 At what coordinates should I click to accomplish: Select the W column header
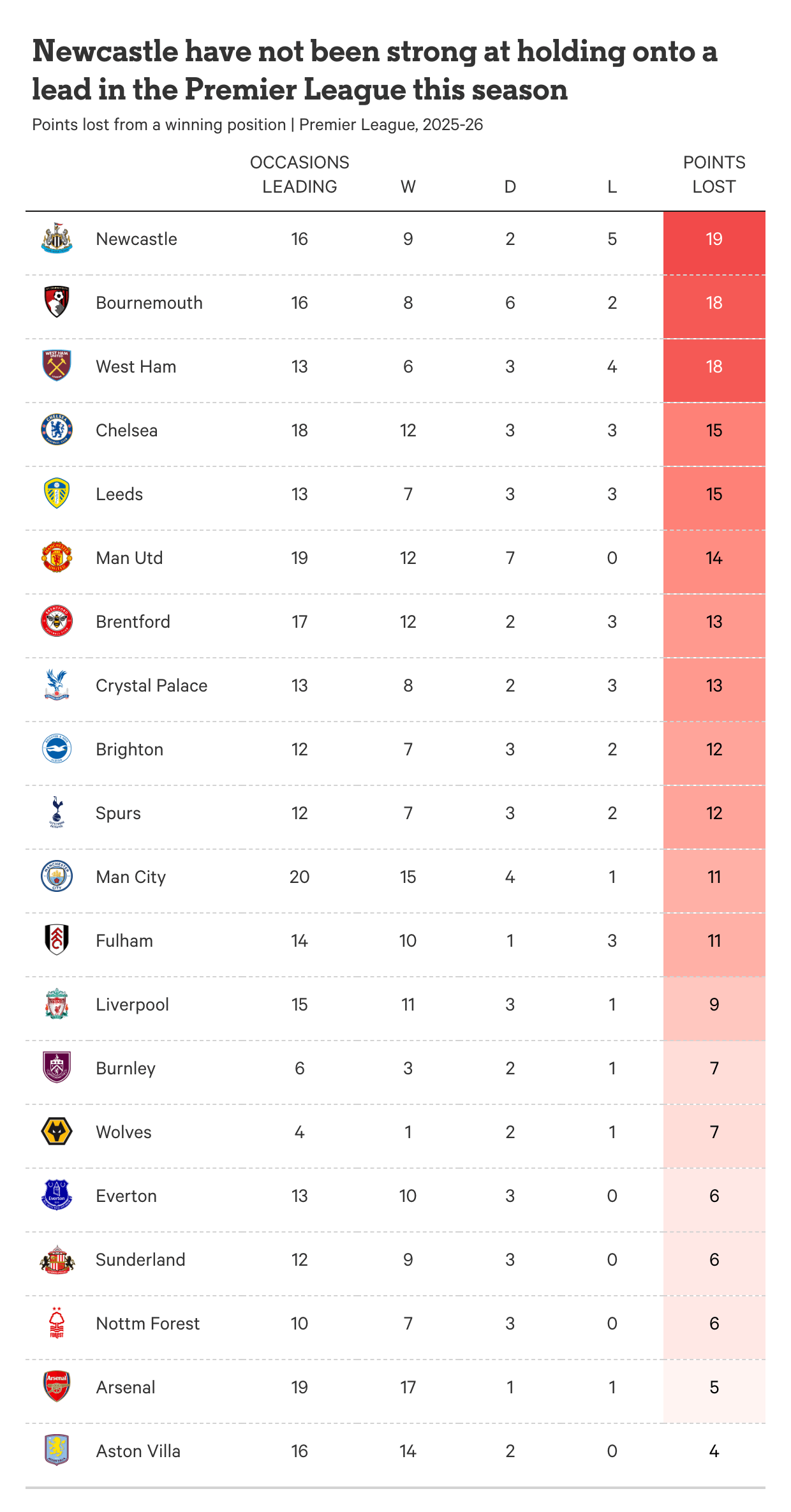click(x=408, y=187)
